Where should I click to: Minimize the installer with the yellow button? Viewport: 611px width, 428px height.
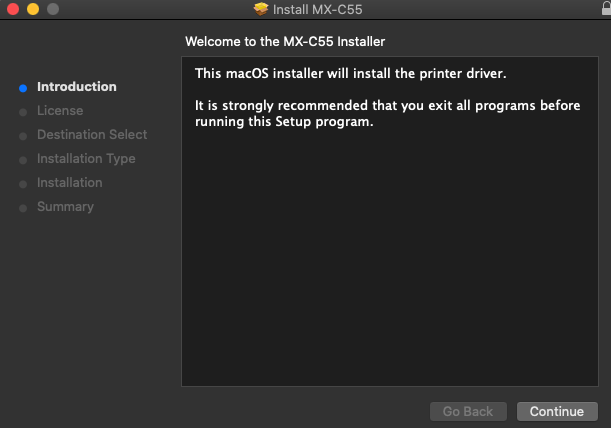[x=32, y=9]
